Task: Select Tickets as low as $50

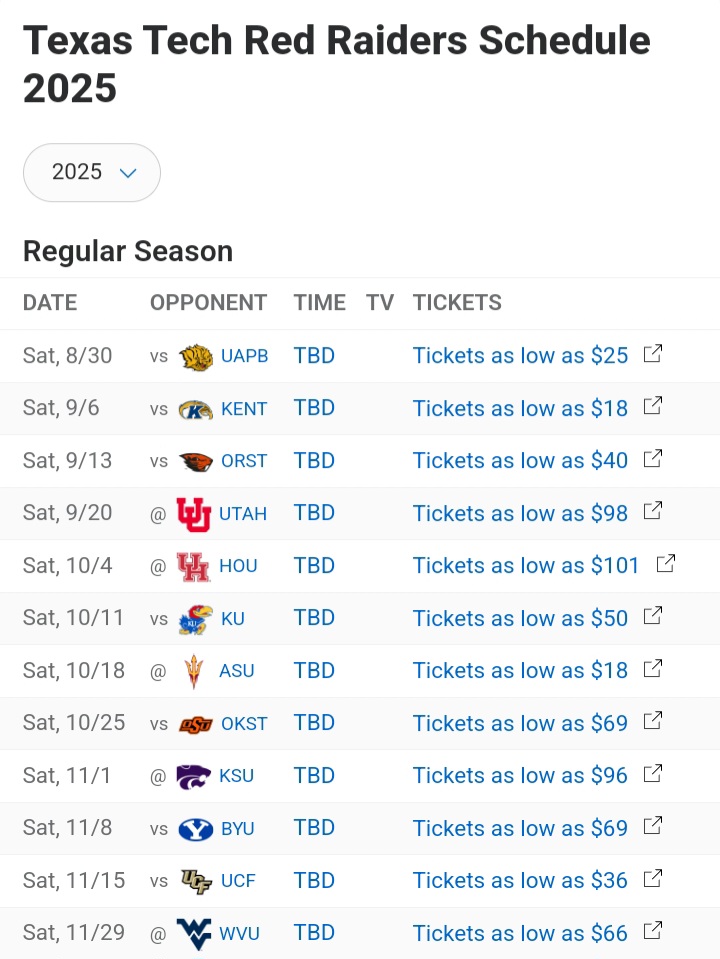Action: 520,618
